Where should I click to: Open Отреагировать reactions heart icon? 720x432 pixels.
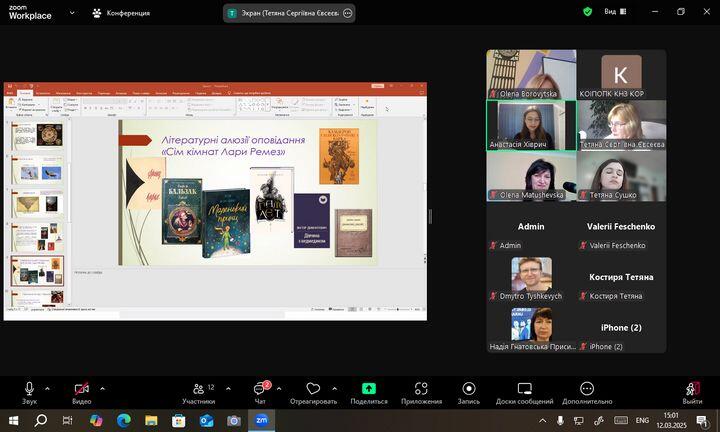click(x=313, y=393)
